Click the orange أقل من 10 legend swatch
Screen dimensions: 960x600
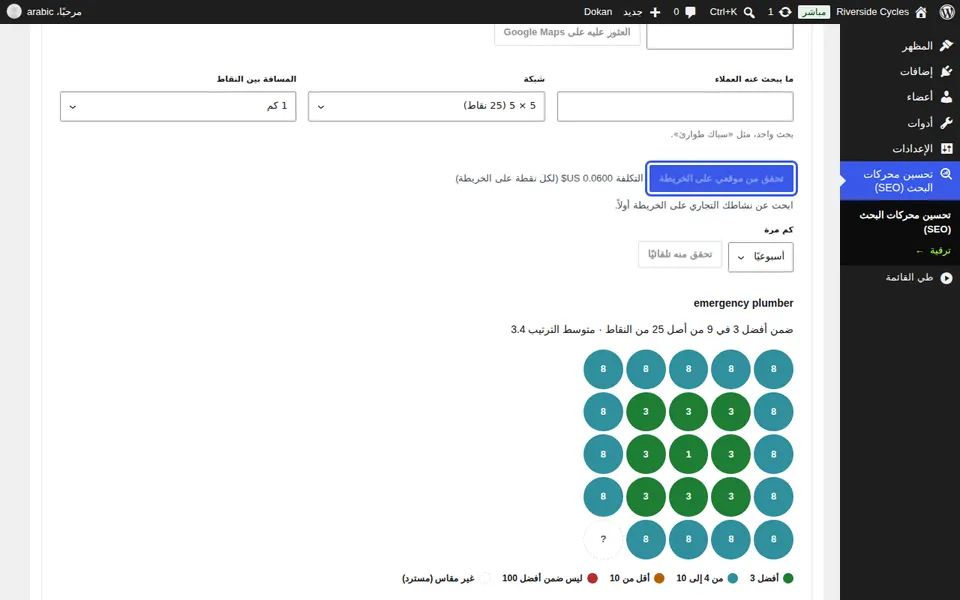(x=659, y=578)
